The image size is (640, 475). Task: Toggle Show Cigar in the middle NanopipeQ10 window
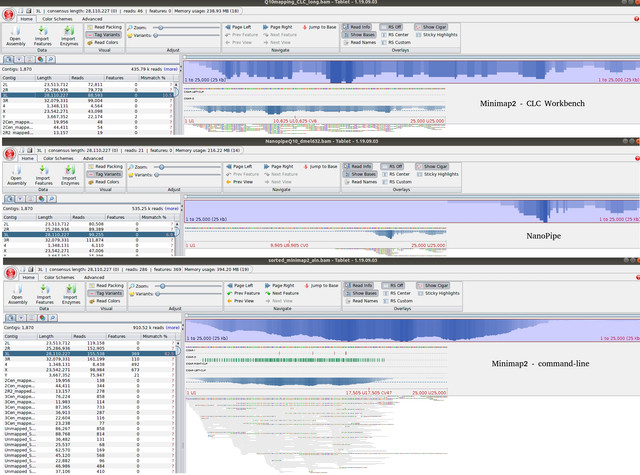click(x=432, y=166)
